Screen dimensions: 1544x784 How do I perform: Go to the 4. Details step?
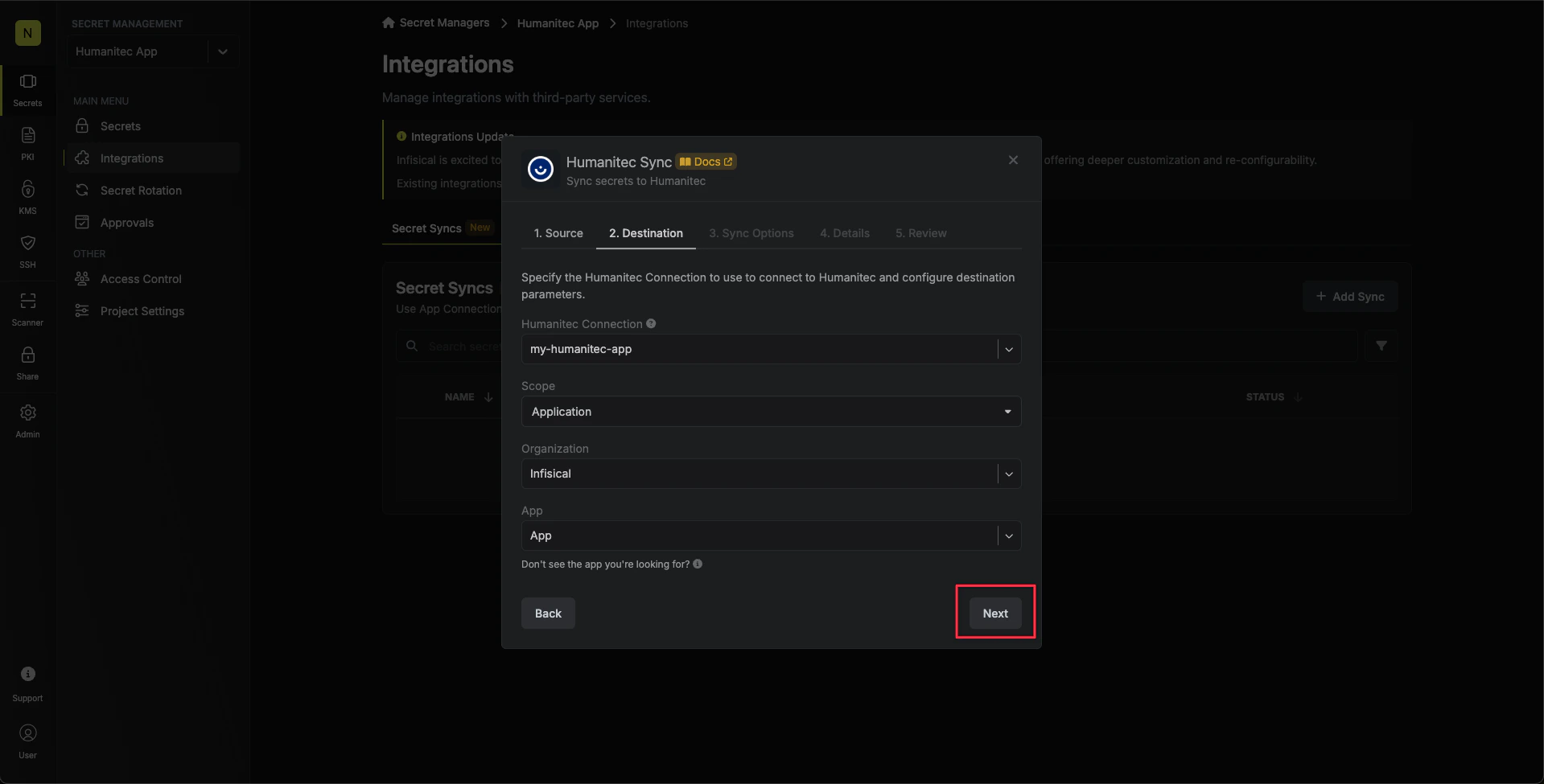pyautogui.click(x=845, y=233)
